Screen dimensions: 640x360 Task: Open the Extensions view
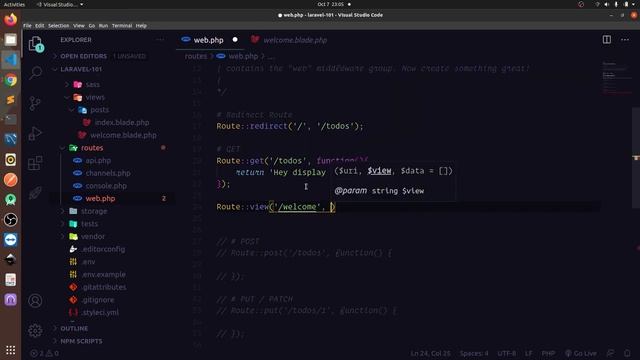[36, 163]
